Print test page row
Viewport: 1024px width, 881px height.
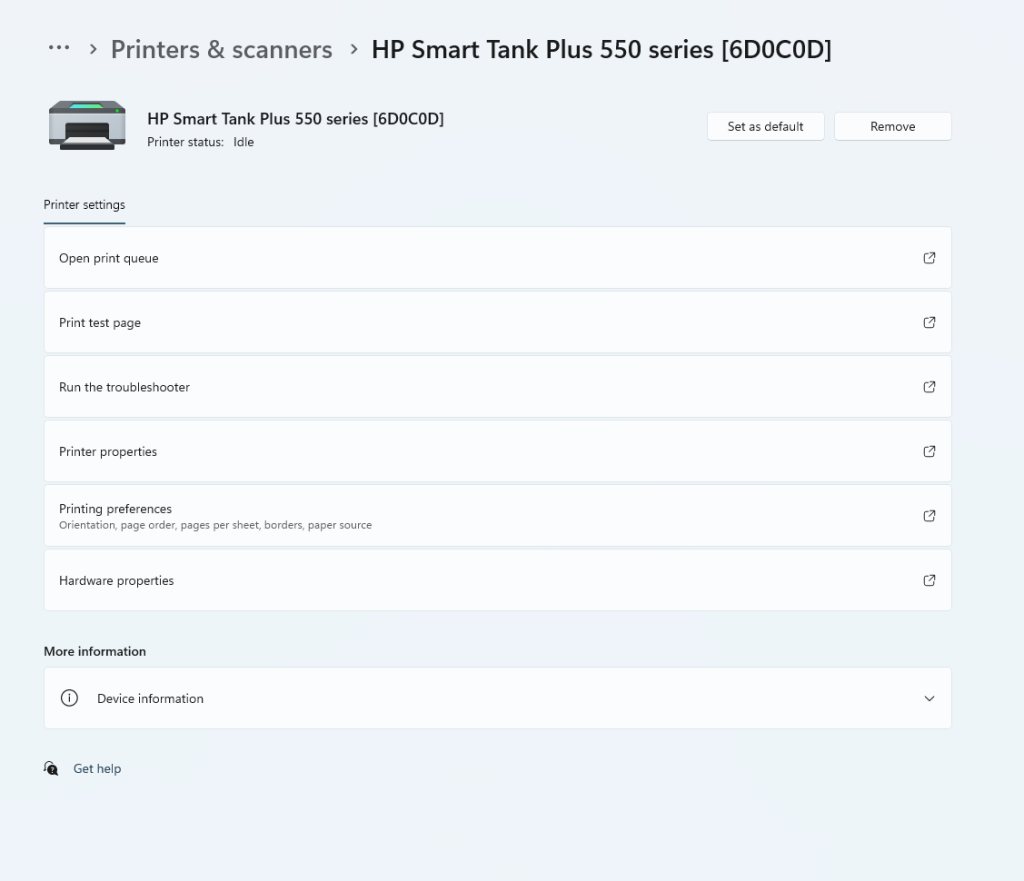click(x=498, y=323)
